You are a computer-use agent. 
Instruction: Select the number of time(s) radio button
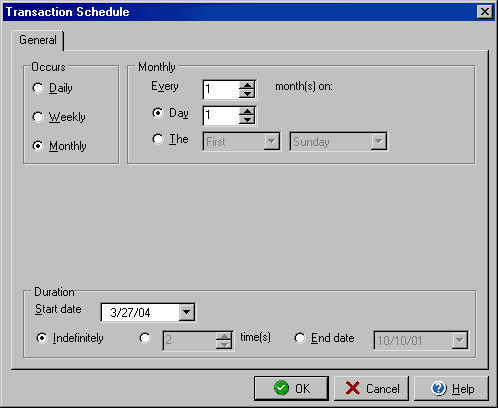[x=145, y=338]
